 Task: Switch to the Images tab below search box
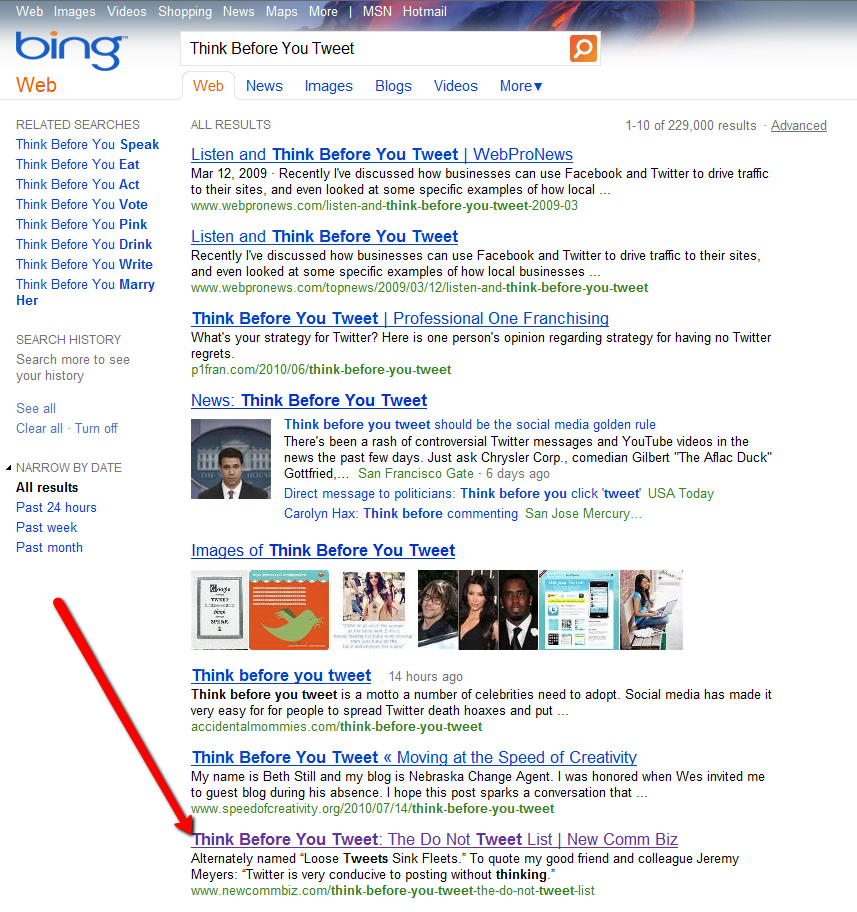coord(329,86)
